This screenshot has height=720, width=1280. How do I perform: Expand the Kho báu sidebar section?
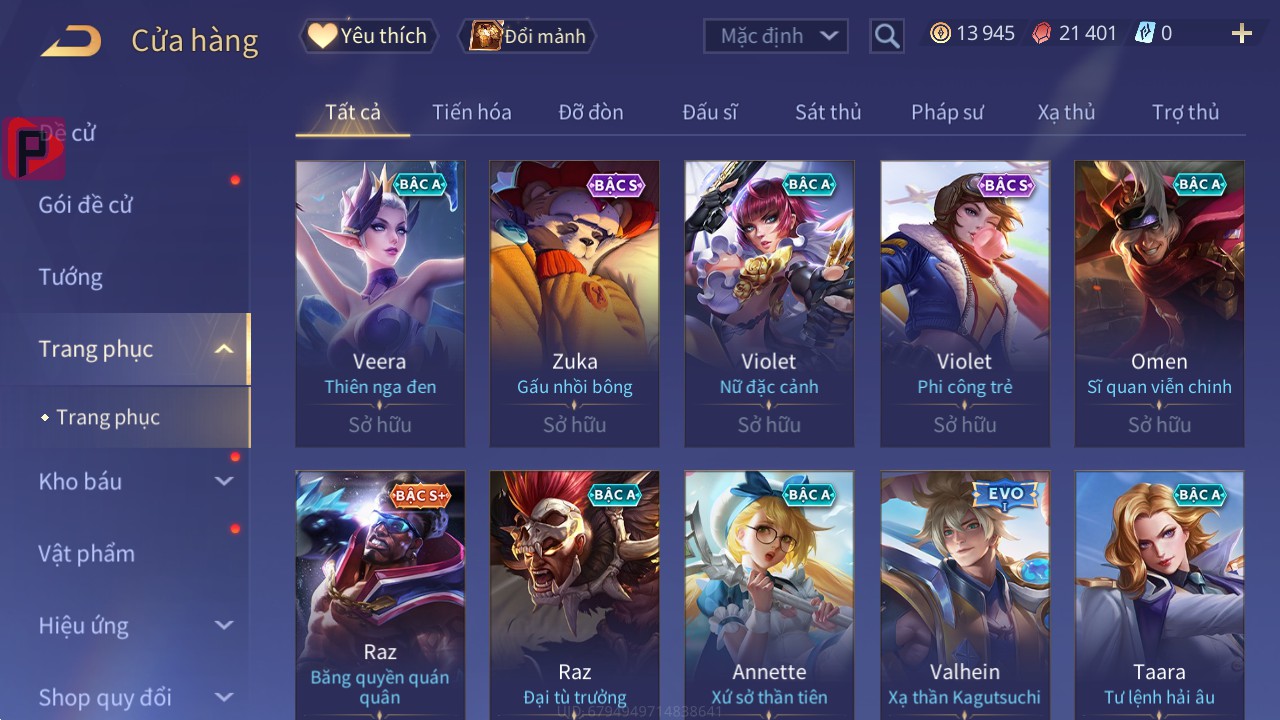point(224,481)
